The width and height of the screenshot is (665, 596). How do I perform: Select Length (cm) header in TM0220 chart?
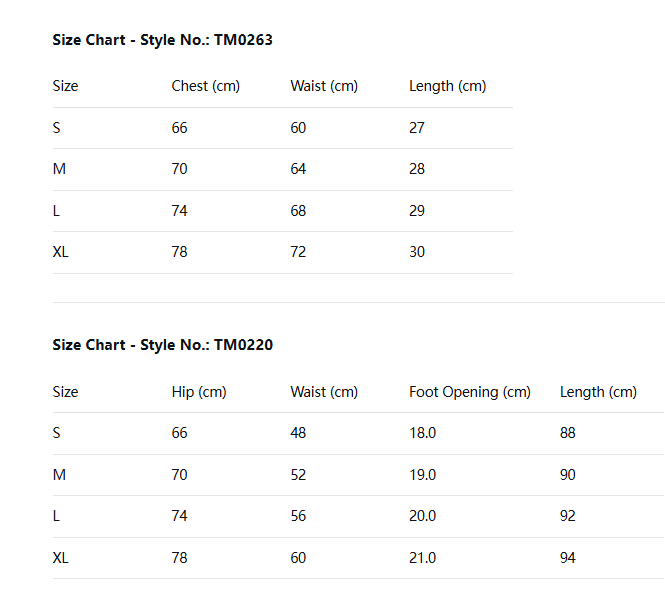(598, 392)
